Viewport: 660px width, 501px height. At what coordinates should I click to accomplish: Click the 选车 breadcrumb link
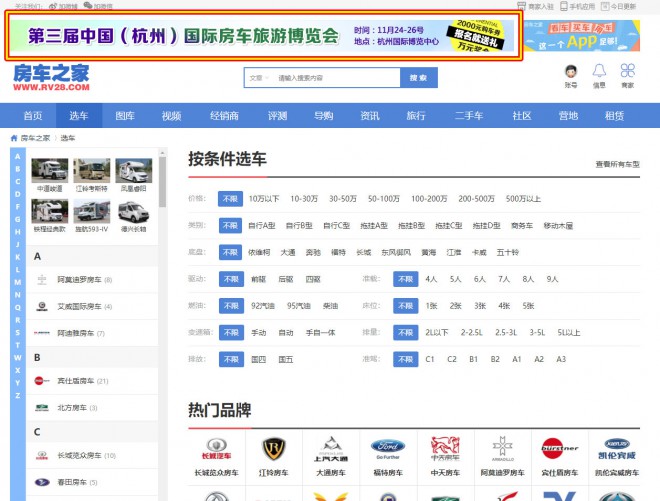tap(67, 138)
